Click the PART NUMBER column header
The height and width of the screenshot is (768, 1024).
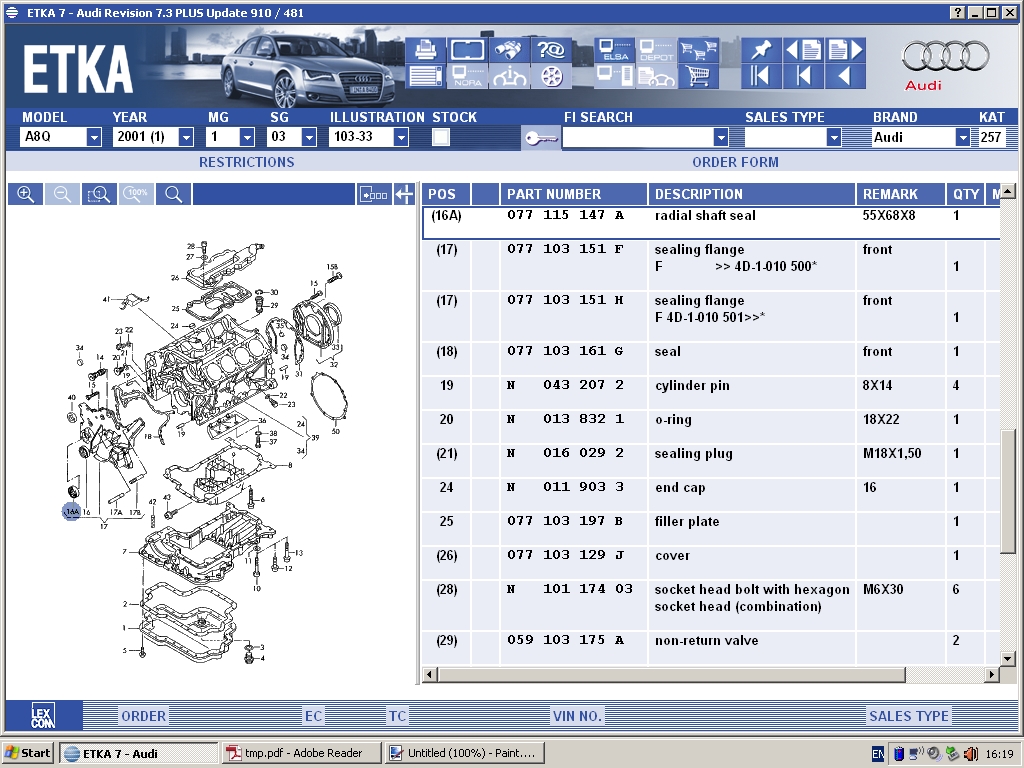tap(574, 194)
